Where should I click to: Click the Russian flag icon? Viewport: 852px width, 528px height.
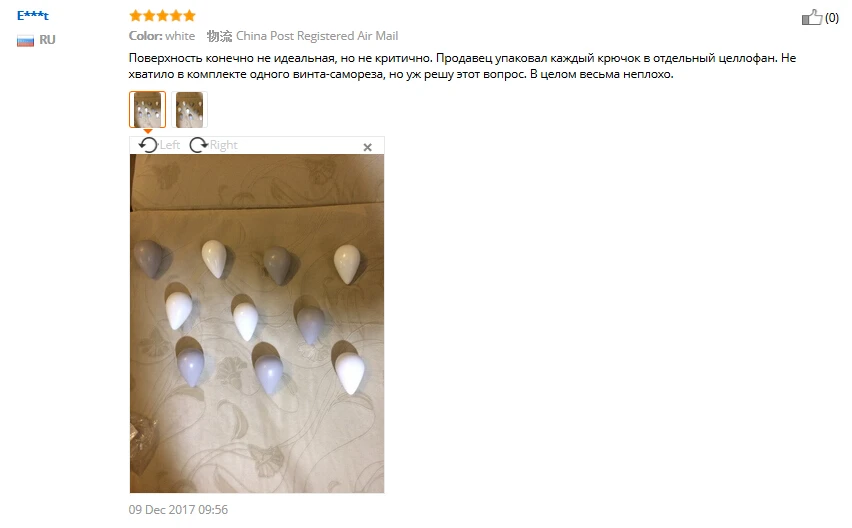click(25, 40)
